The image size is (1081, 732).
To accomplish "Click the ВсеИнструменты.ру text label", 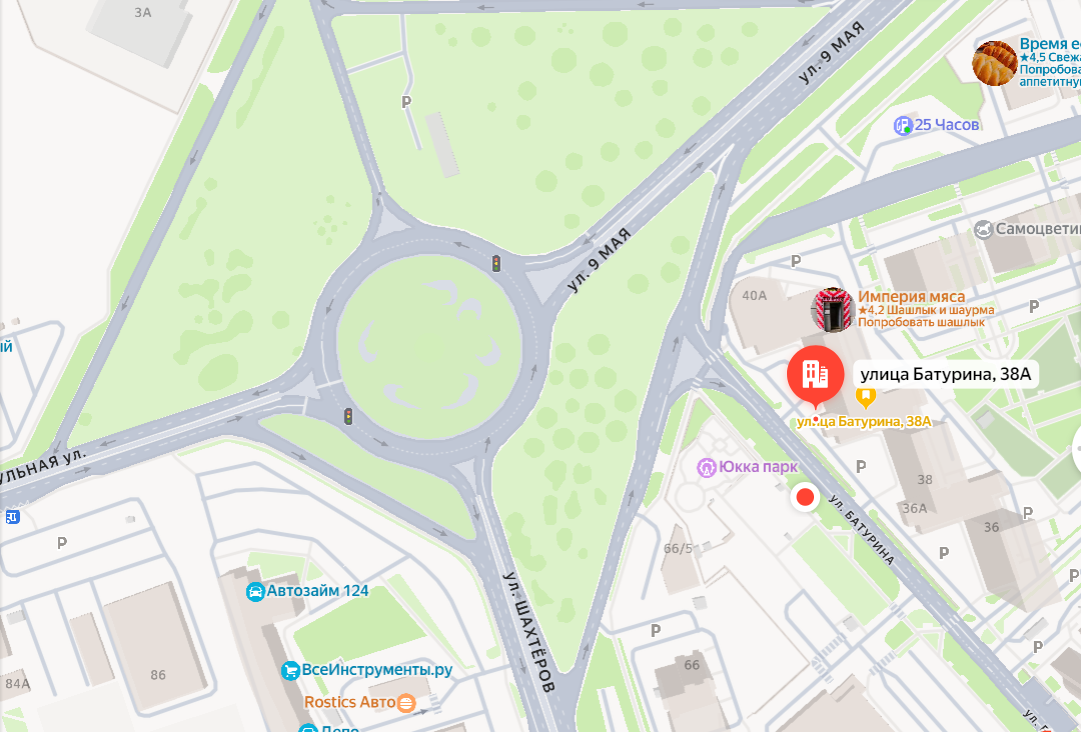I will pyautogui.click(x=377, y=670).
